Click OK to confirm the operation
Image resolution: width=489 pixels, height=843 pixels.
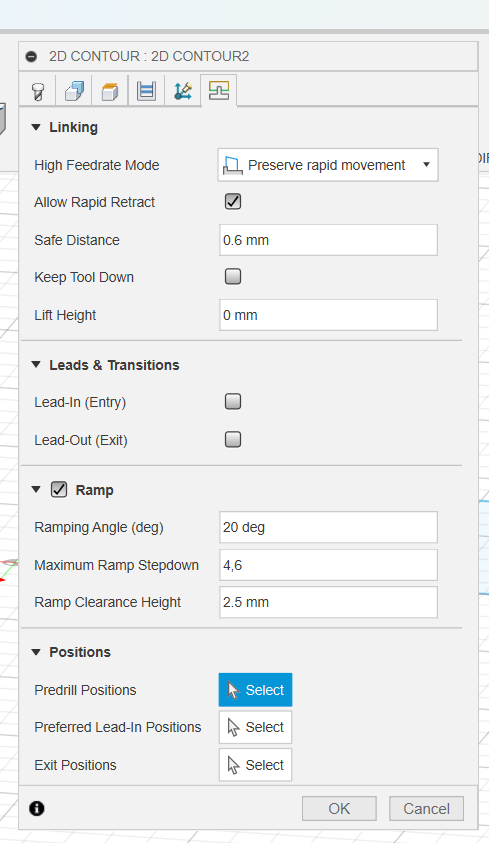pyautogui.click(x=339, y=809)
